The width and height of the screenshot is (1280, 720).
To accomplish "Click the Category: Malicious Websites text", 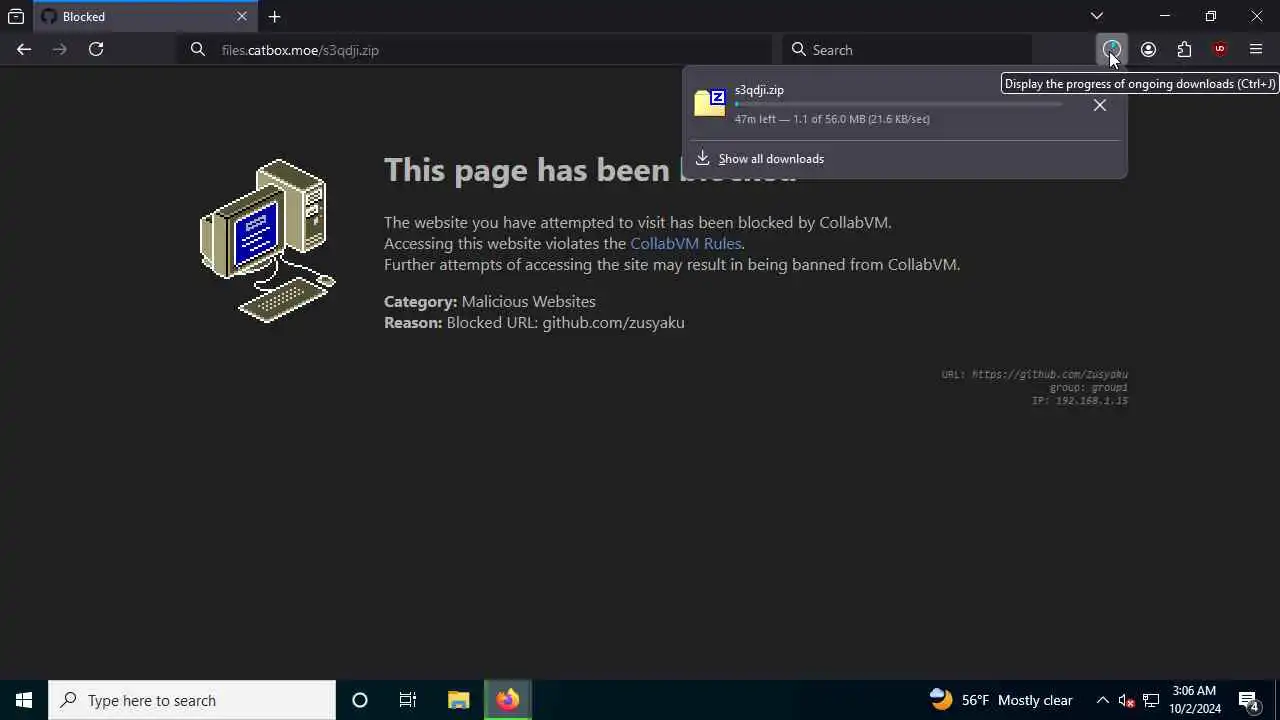I will tap(490, 301).
